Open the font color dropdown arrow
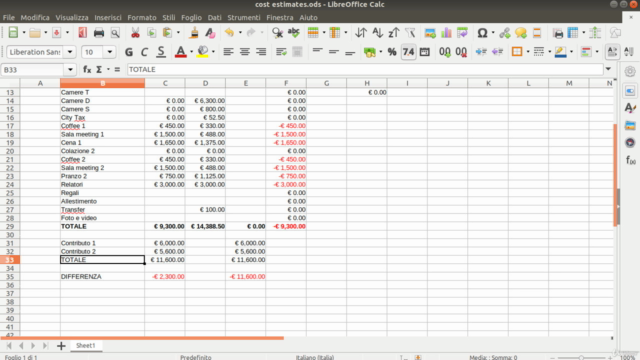 tap(191, 52)
